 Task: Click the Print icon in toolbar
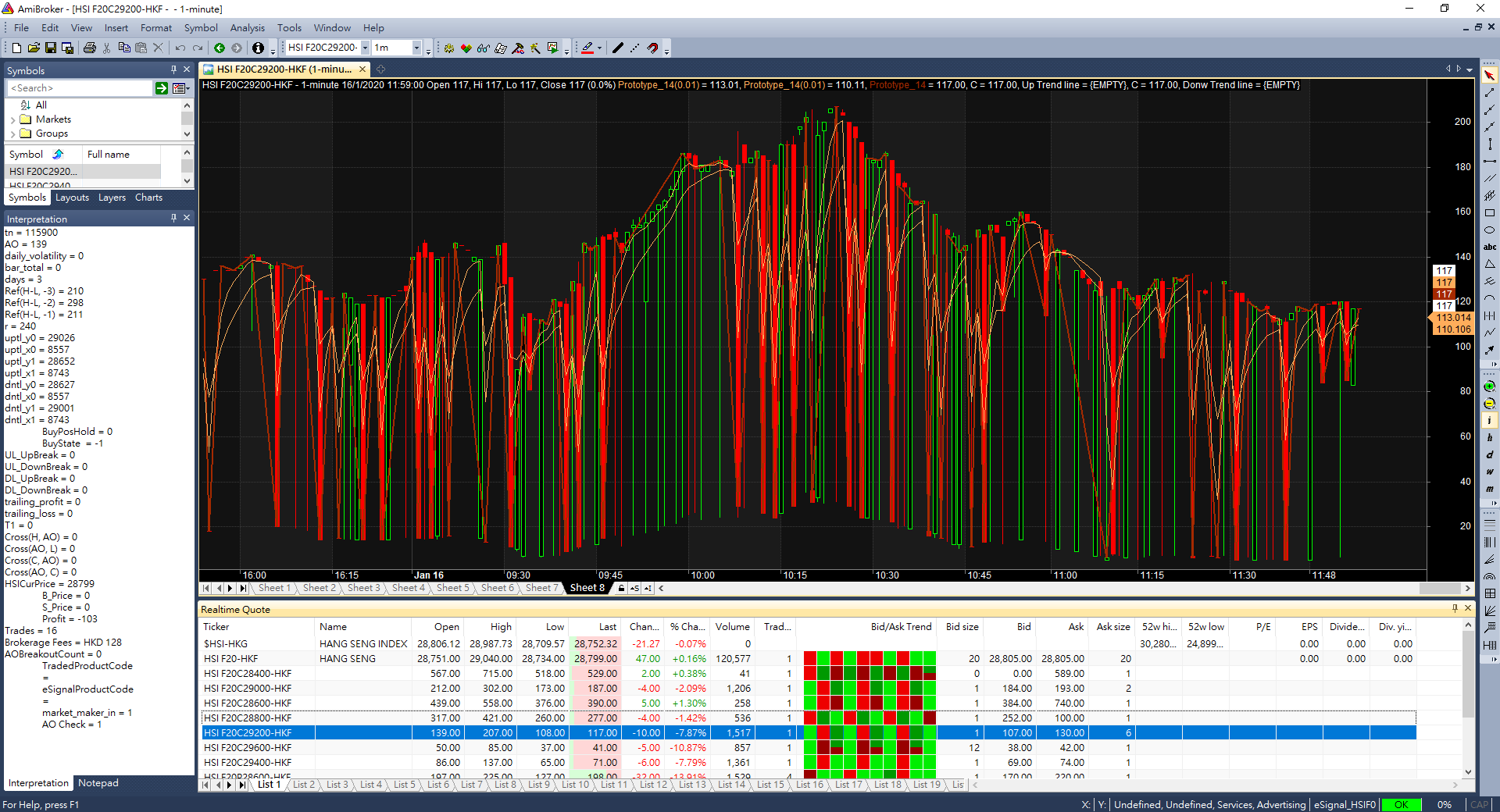(90, 48)
